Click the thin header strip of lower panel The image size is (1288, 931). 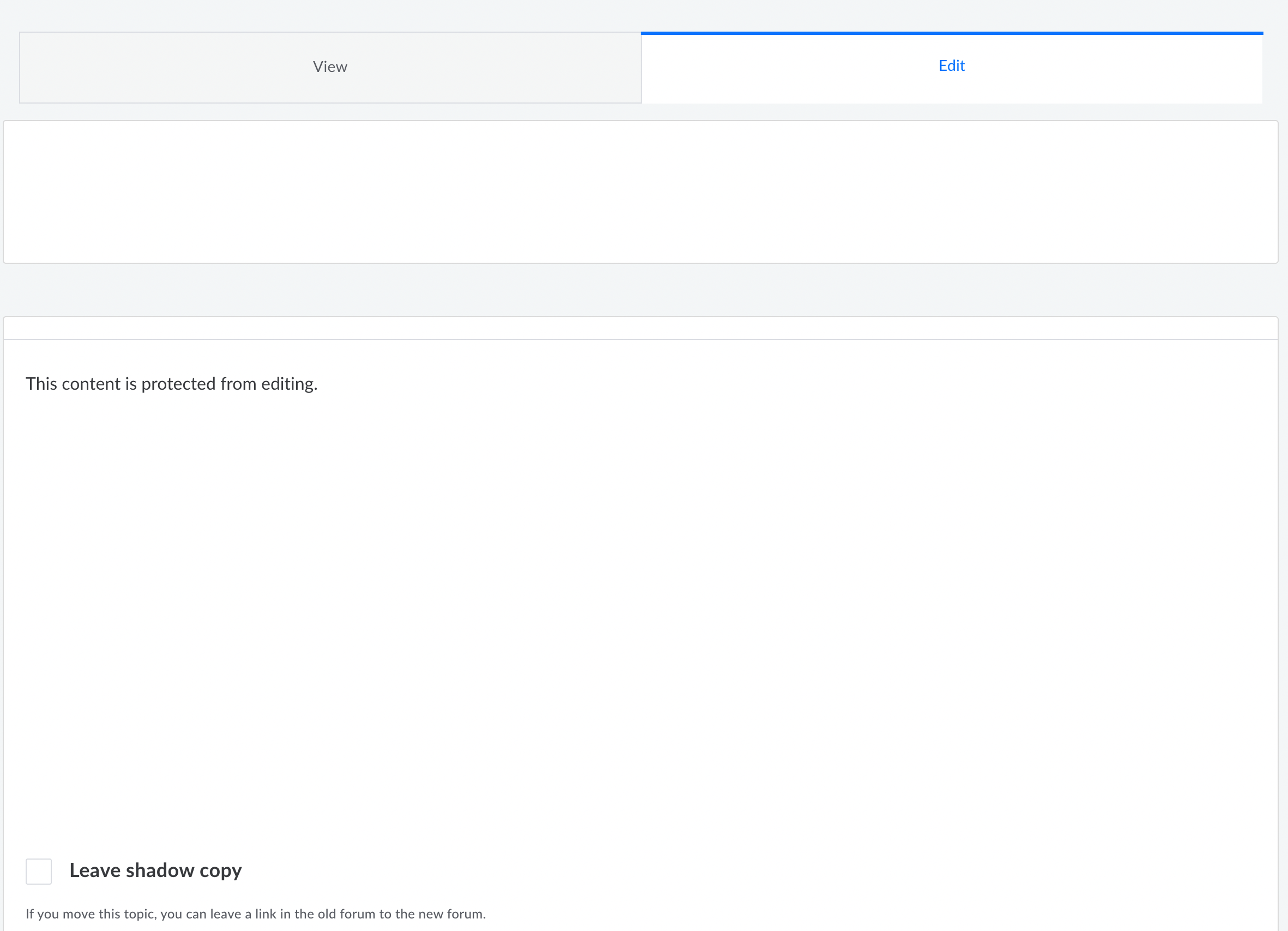pos(641,328)
